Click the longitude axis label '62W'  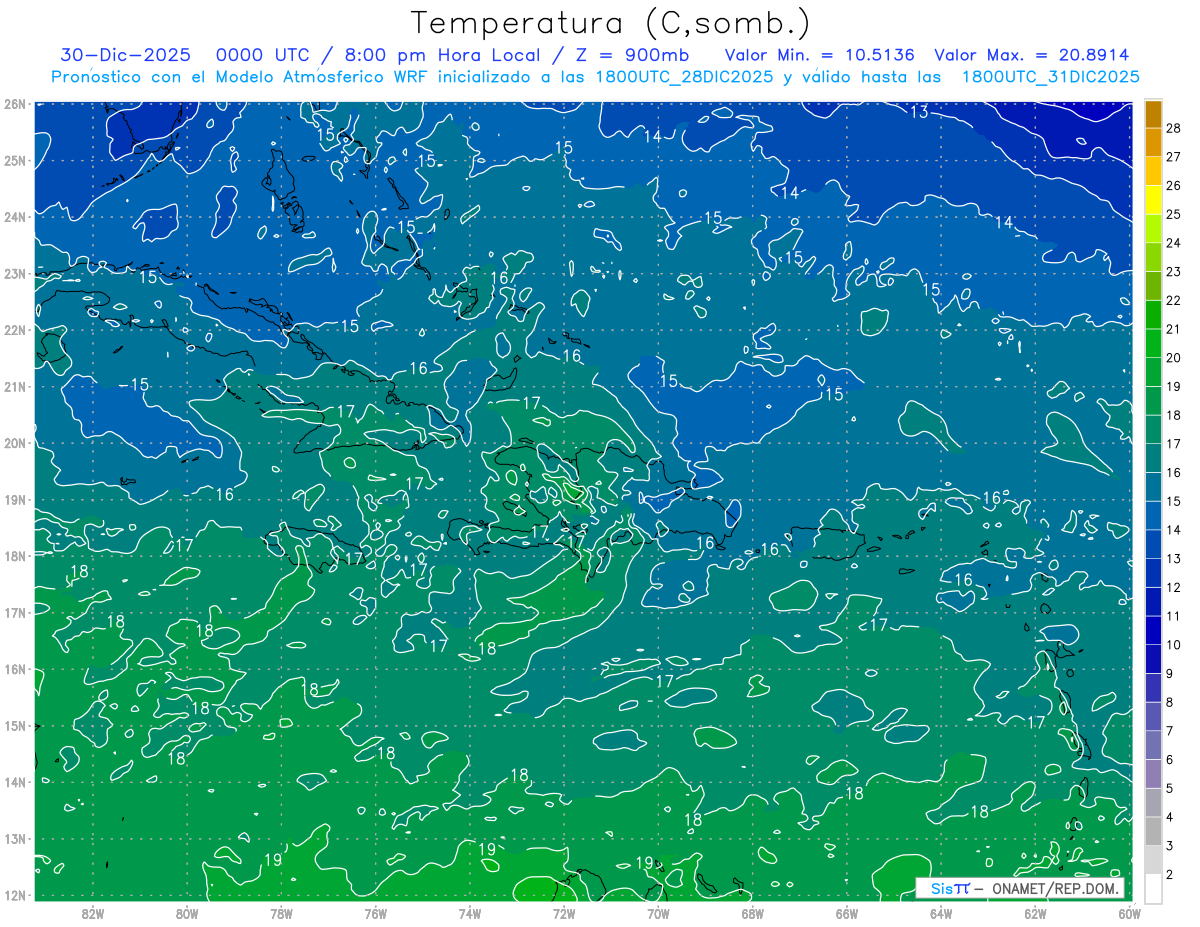pos(1034,914)
